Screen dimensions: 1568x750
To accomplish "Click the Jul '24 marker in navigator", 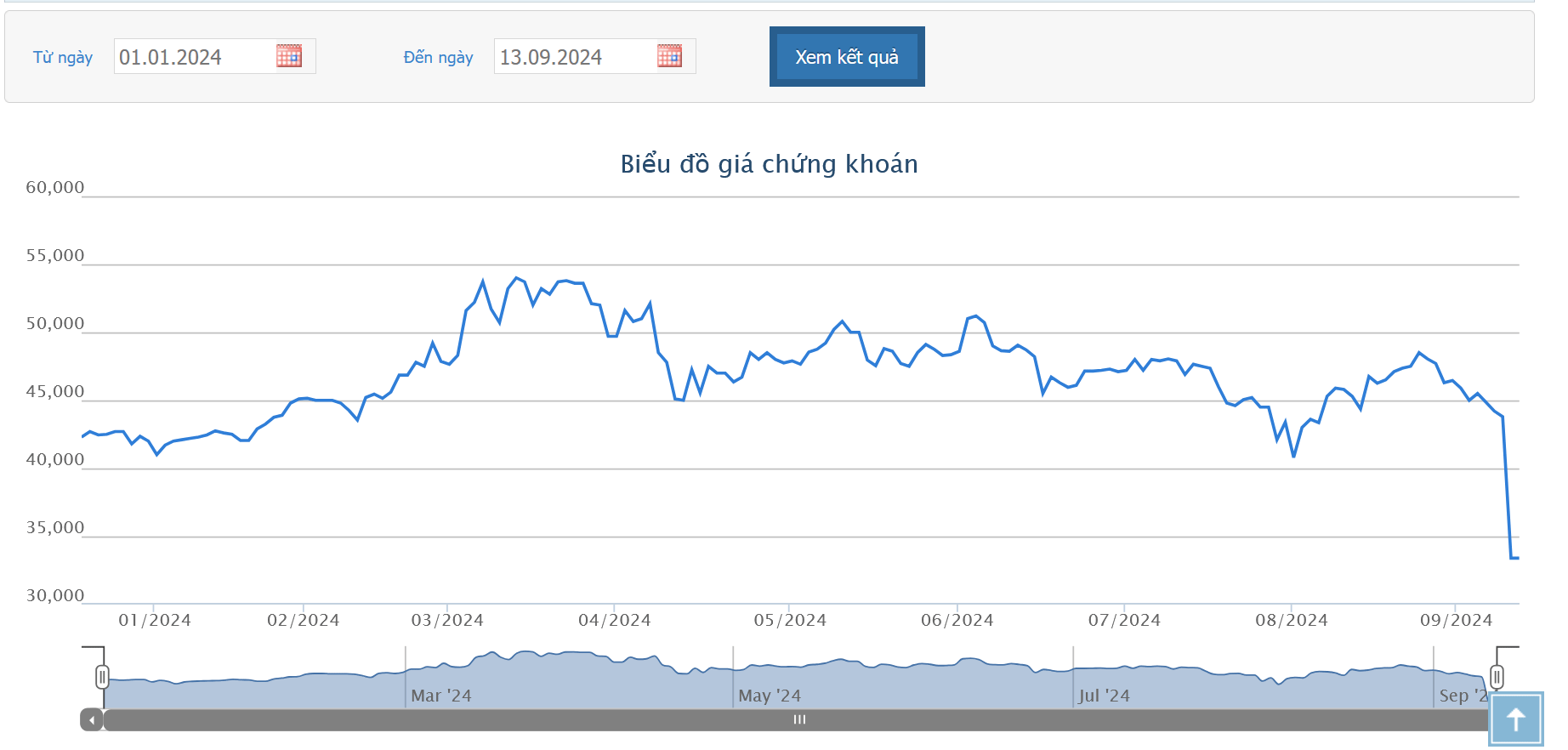I will coord(1104,696).
